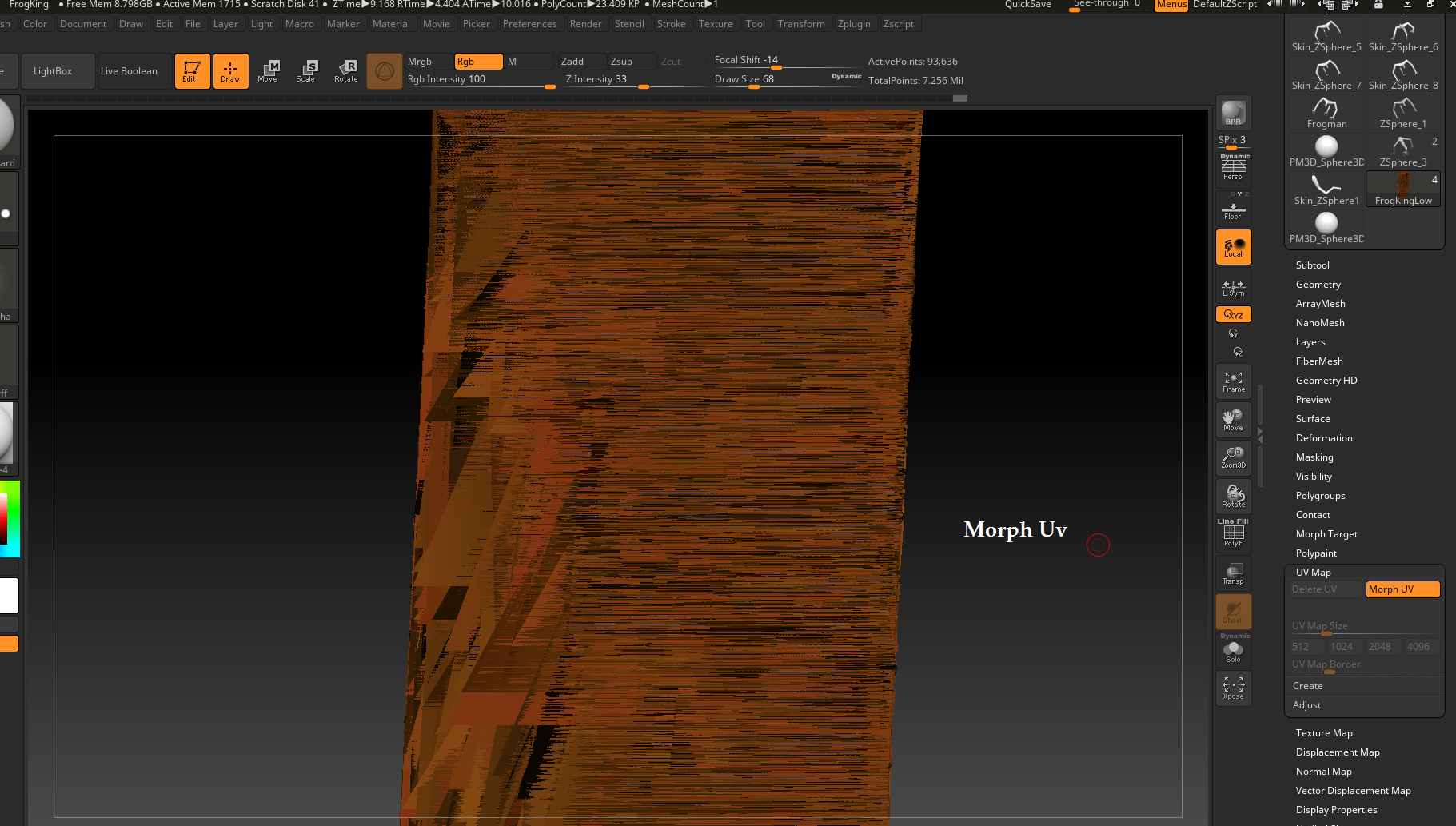
Task: Expand Create in UV Map
Action: (1308, 686)
